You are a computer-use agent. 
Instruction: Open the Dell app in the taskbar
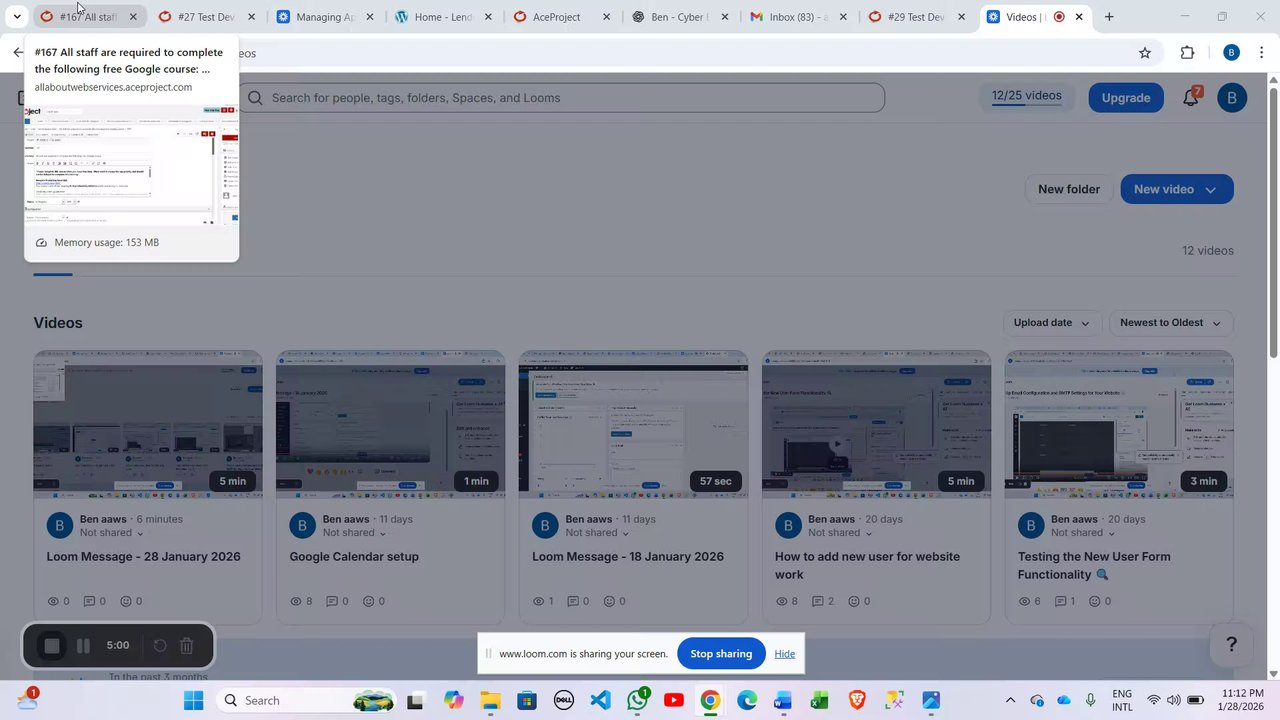click(564, 700)
